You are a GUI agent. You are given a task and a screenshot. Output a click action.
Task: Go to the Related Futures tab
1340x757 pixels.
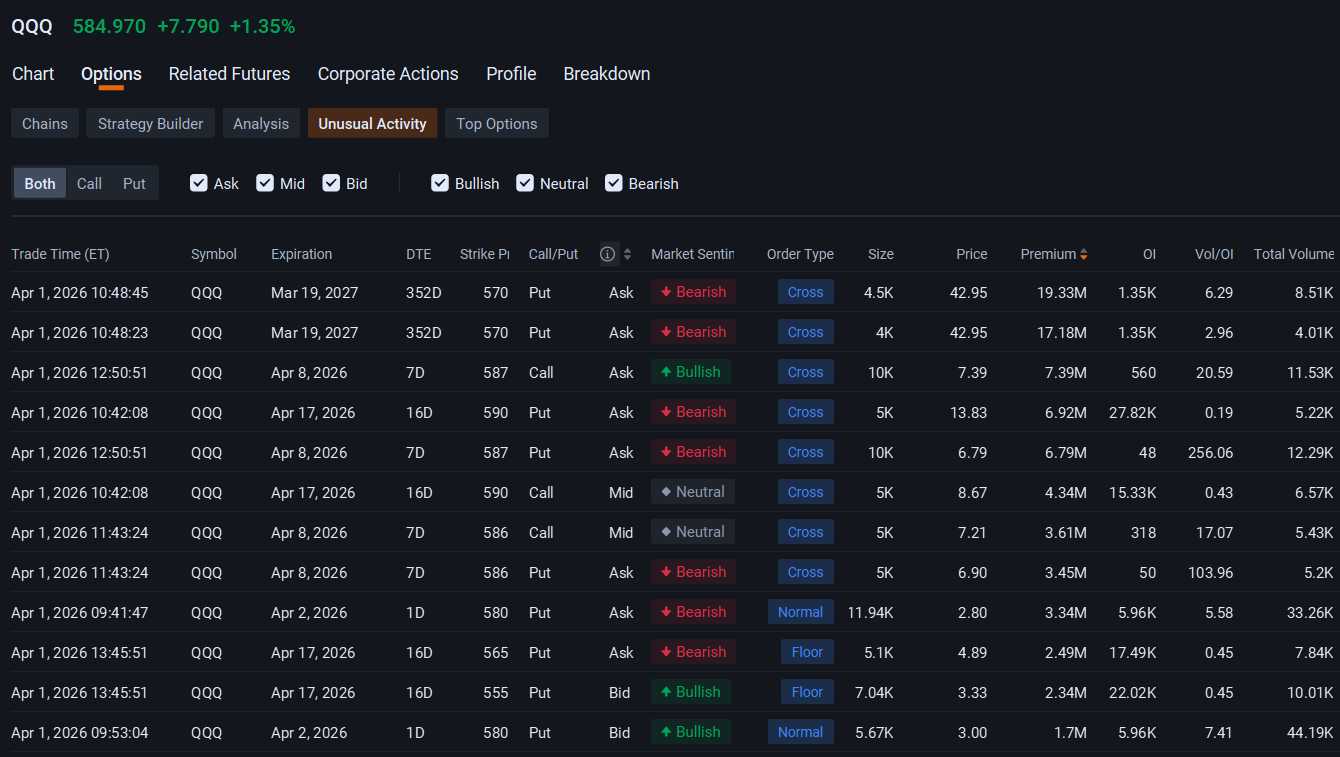229,74
